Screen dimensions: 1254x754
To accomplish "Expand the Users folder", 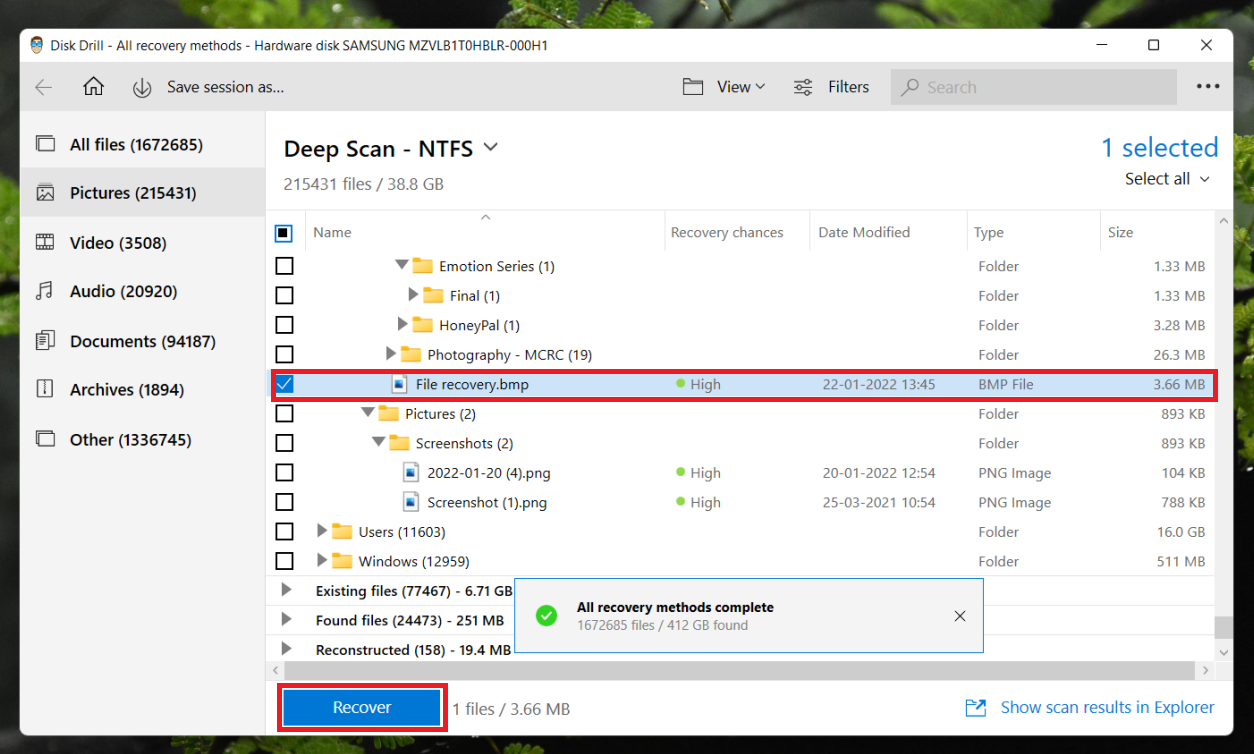I will pos(322,531).
